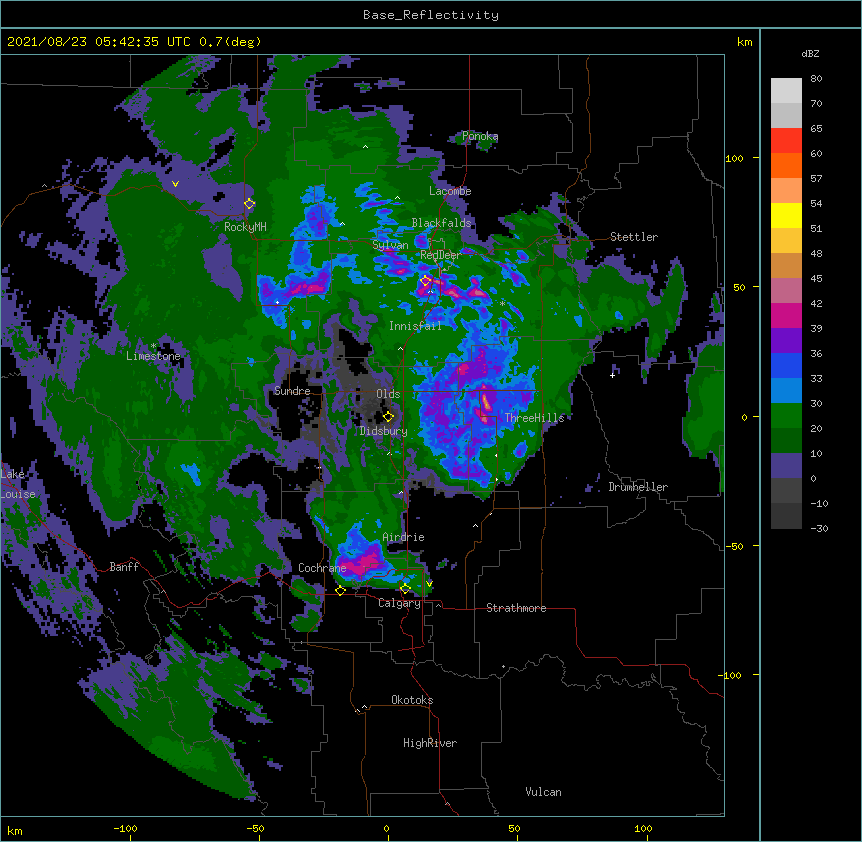Click the yellow diamond marker below Cochrane
Screen dimensions: 862x842
click(340, 591)
